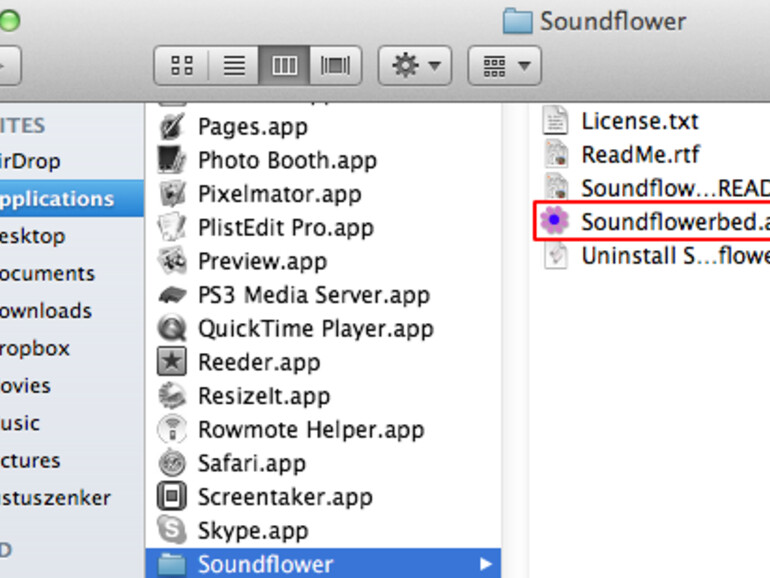Select Dropbox in the sidebar
This screenshot has height=578, width=770.
35,348
